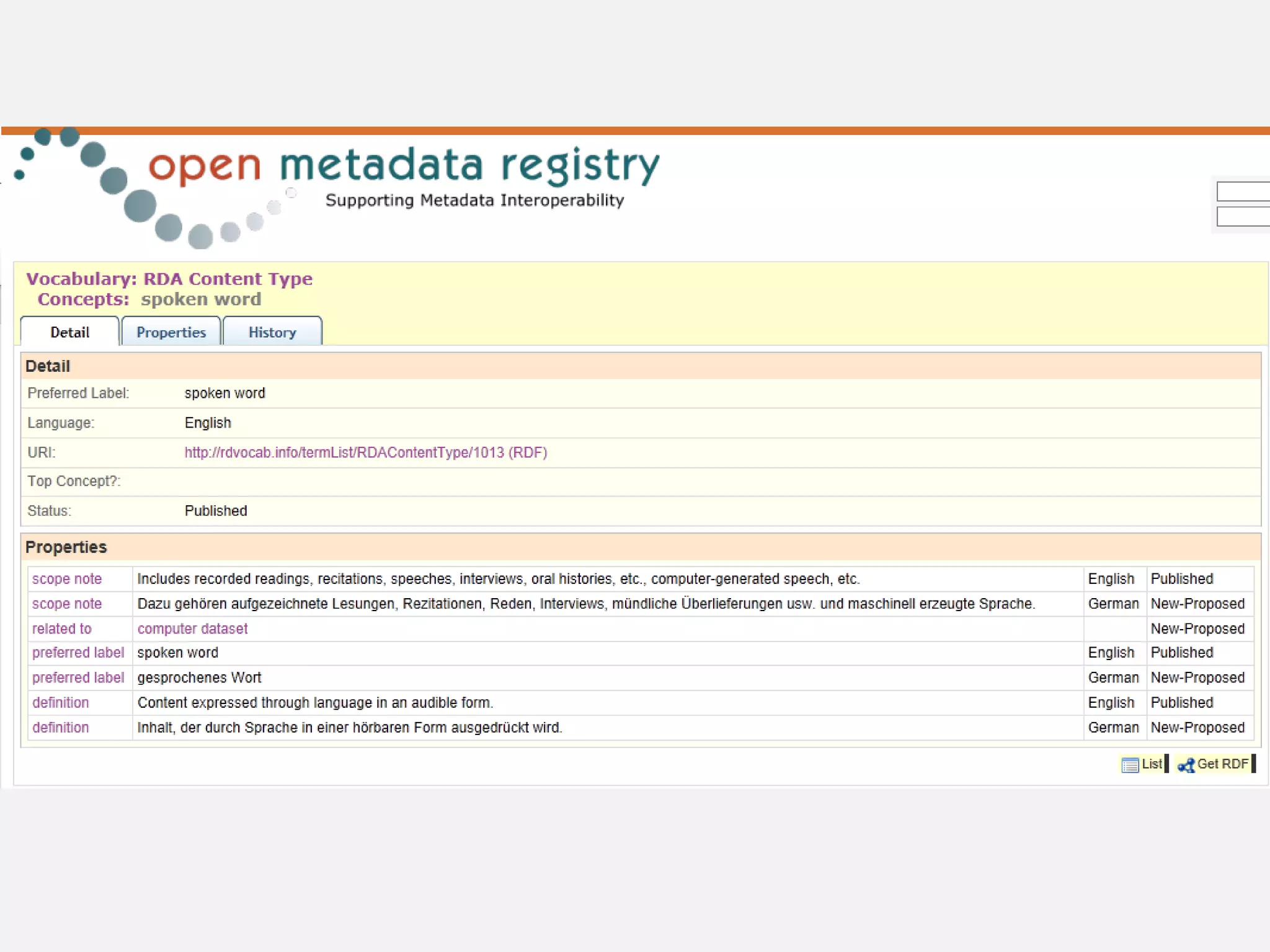The height and width of the screenshot is (952, 1270).
Task: Click the spoken word concept heading
Action: coord(200,299)
